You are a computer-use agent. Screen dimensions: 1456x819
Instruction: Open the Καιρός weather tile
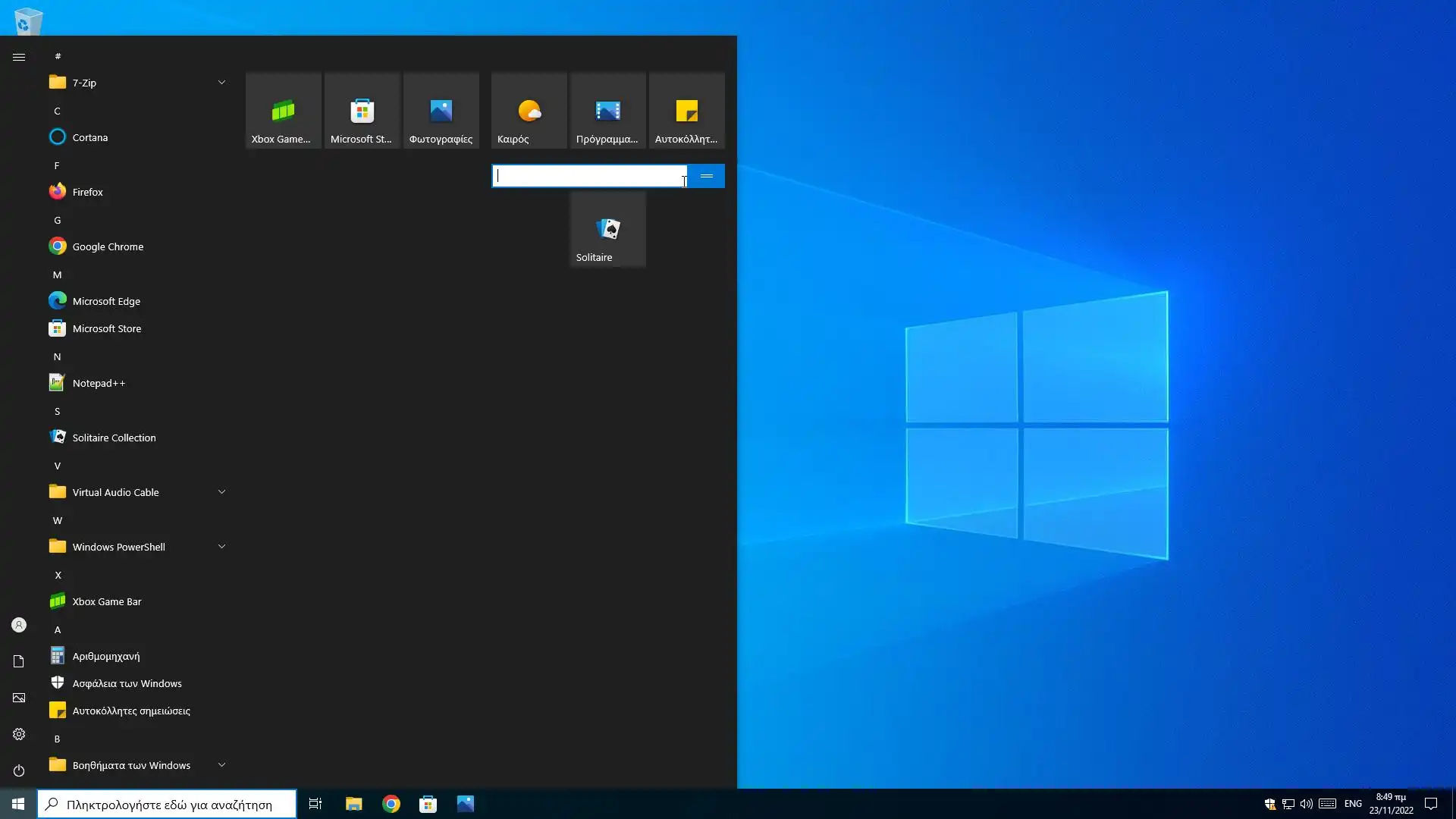coord(529,111)
